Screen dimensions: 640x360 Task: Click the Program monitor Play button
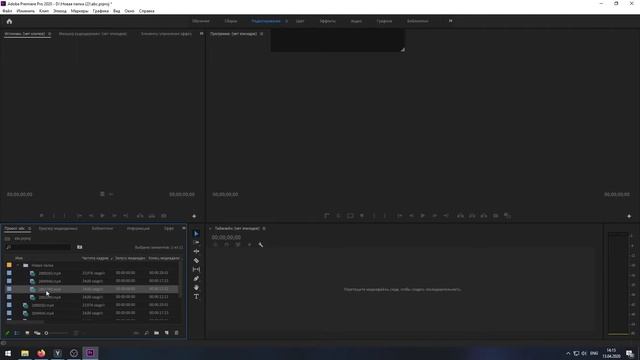click(x=423, y=216)
